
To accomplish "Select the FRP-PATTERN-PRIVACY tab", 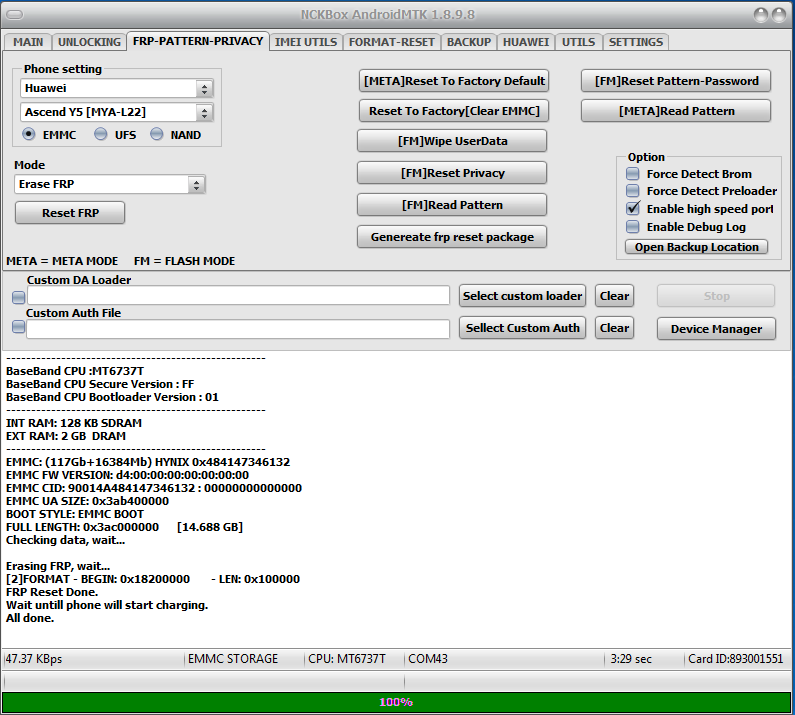I will 198,41.
